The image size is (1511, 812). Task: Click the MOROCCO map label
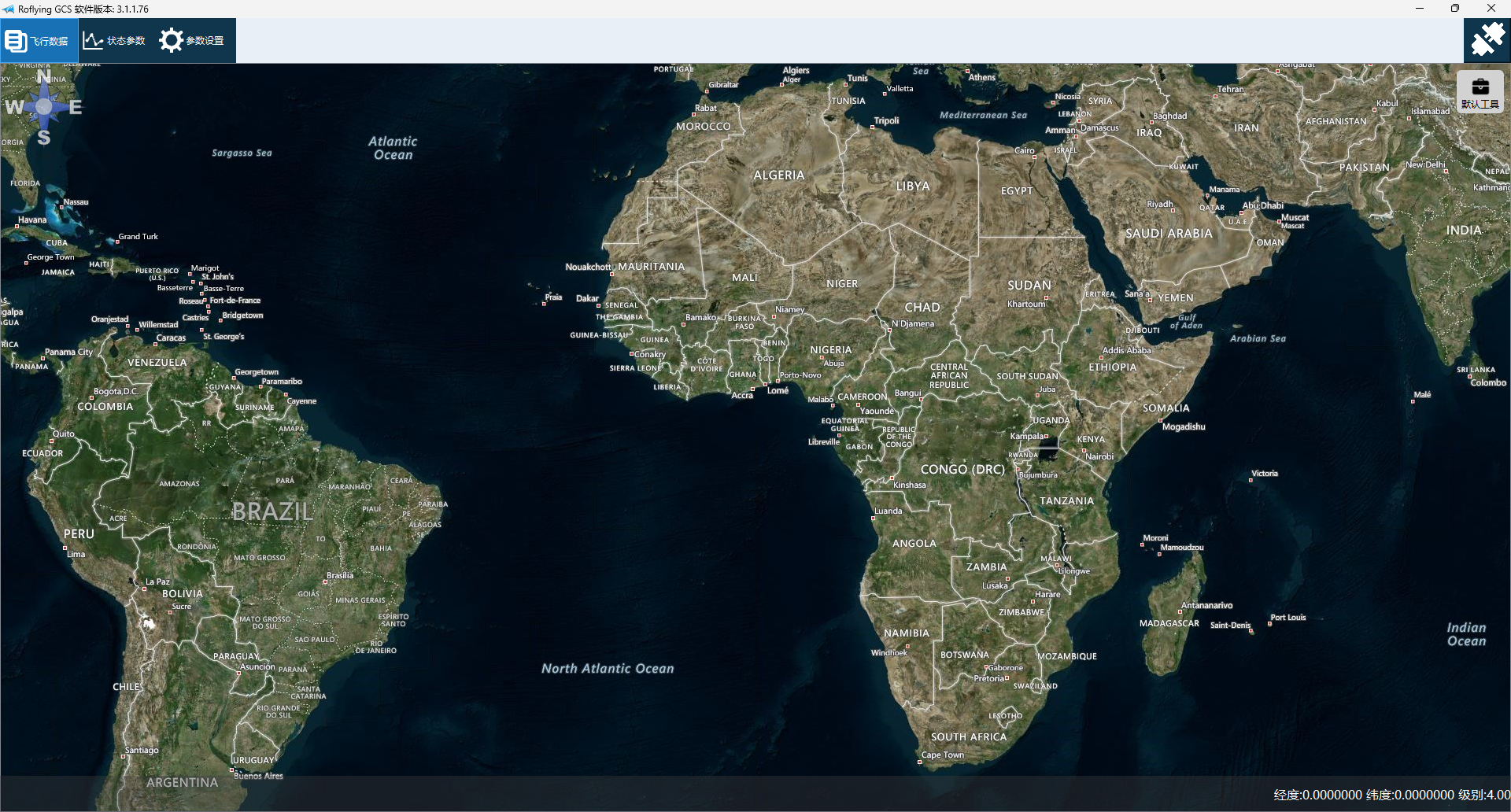[x=704, y=127]
